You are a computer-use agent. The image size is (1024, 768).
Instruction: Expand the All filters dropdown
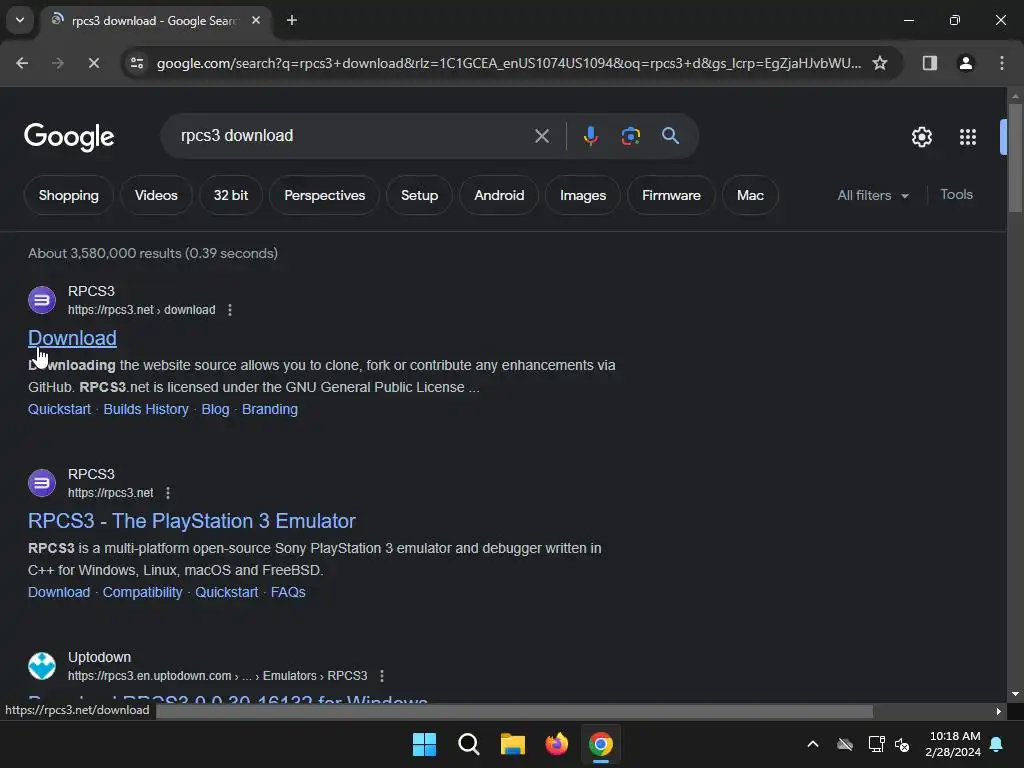click(x=873, y=195)
